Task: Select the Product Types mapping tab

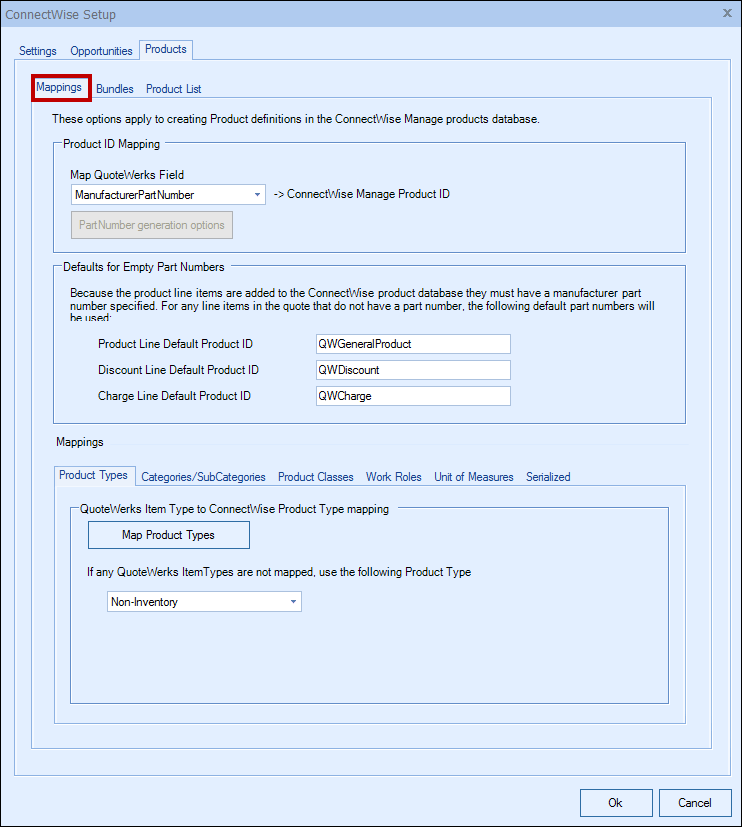Action: pos(93,476)
